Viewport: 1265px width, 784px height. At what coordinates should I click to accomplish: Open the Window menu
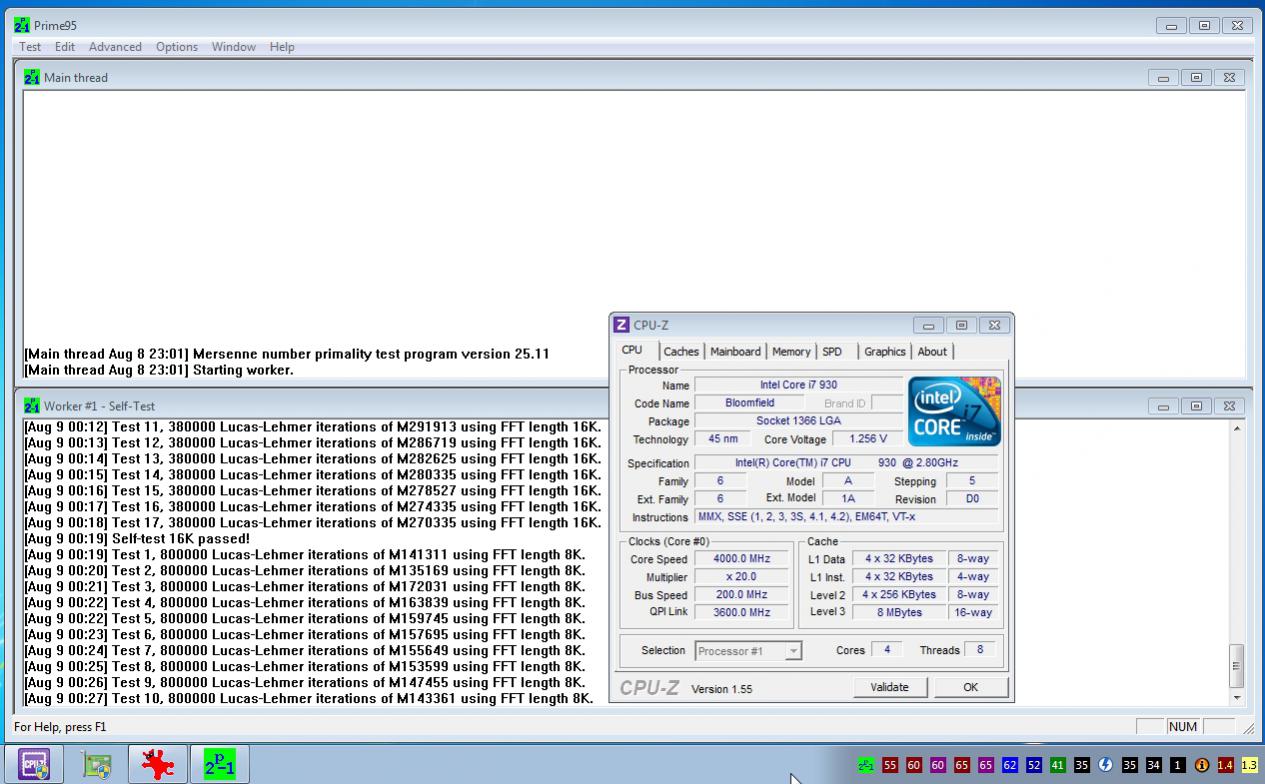tap(233, 47)
